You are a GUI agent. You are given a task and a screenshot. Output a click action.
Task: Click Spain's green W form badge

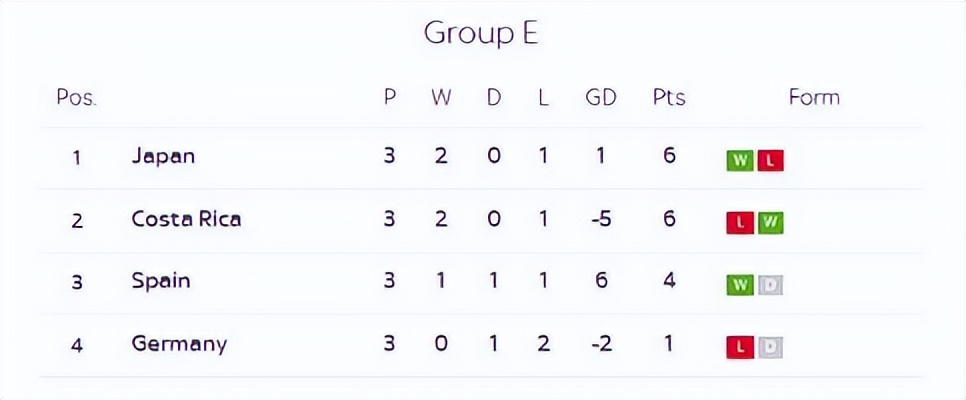[x=739, y=285]
